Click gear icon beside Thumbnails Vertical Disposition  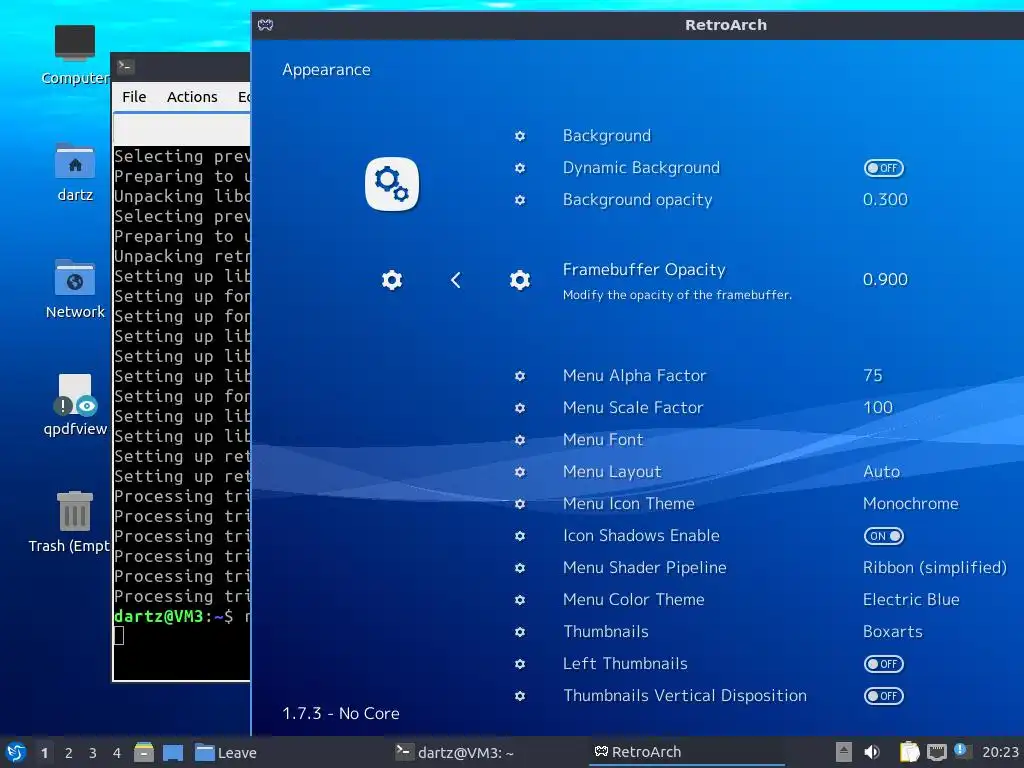tap(520, 696)
